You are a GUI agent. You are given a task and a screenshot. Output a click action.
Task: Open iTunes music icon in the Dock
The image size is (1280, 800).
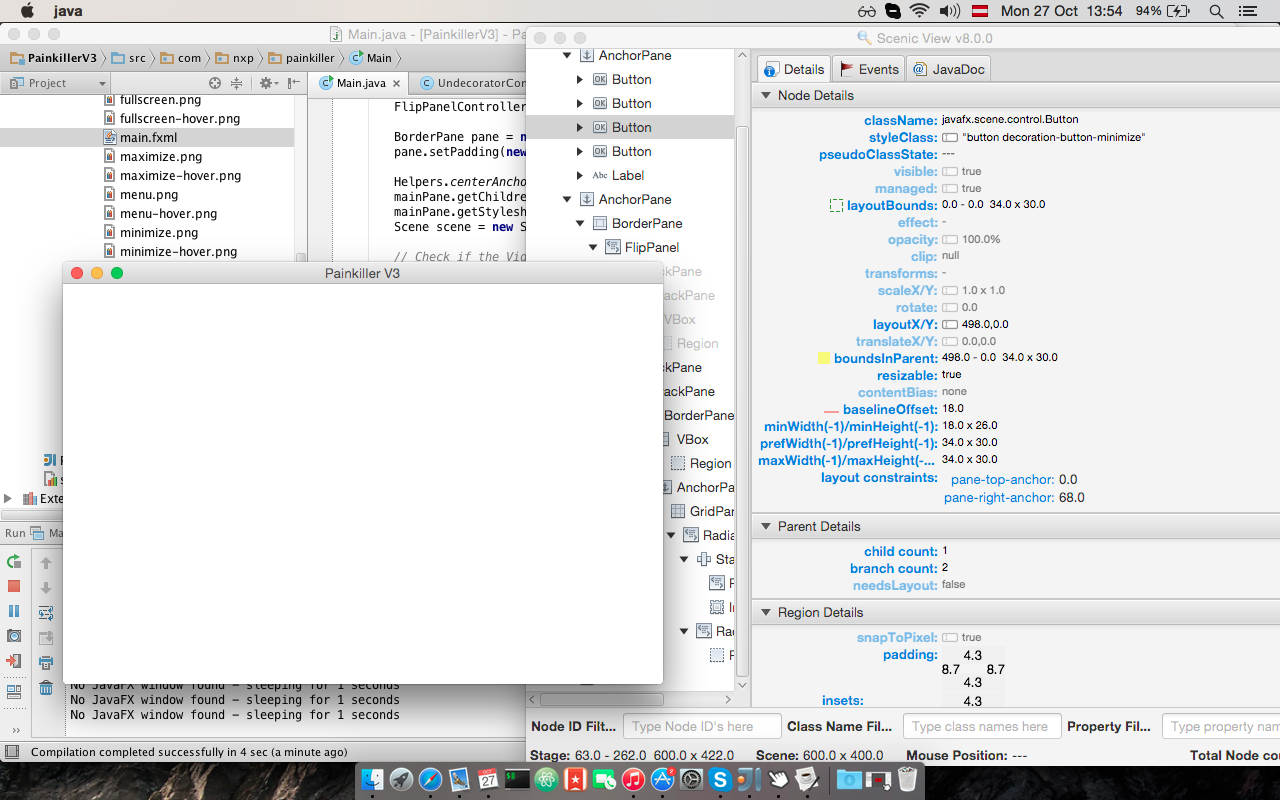tap(632, 779)
